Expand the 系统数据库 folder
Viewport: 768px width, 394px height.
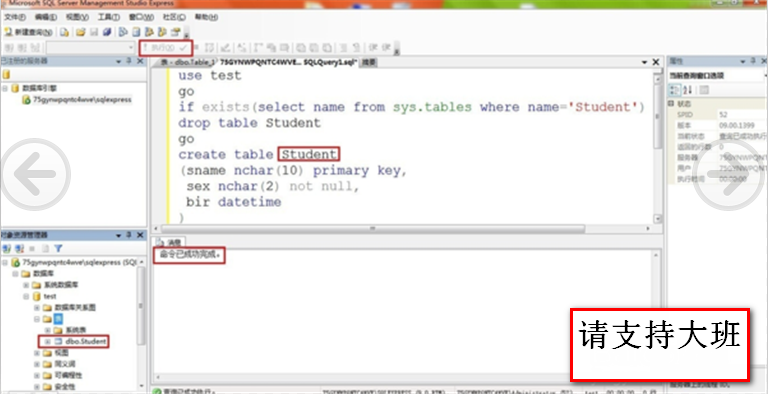[26, 285]
